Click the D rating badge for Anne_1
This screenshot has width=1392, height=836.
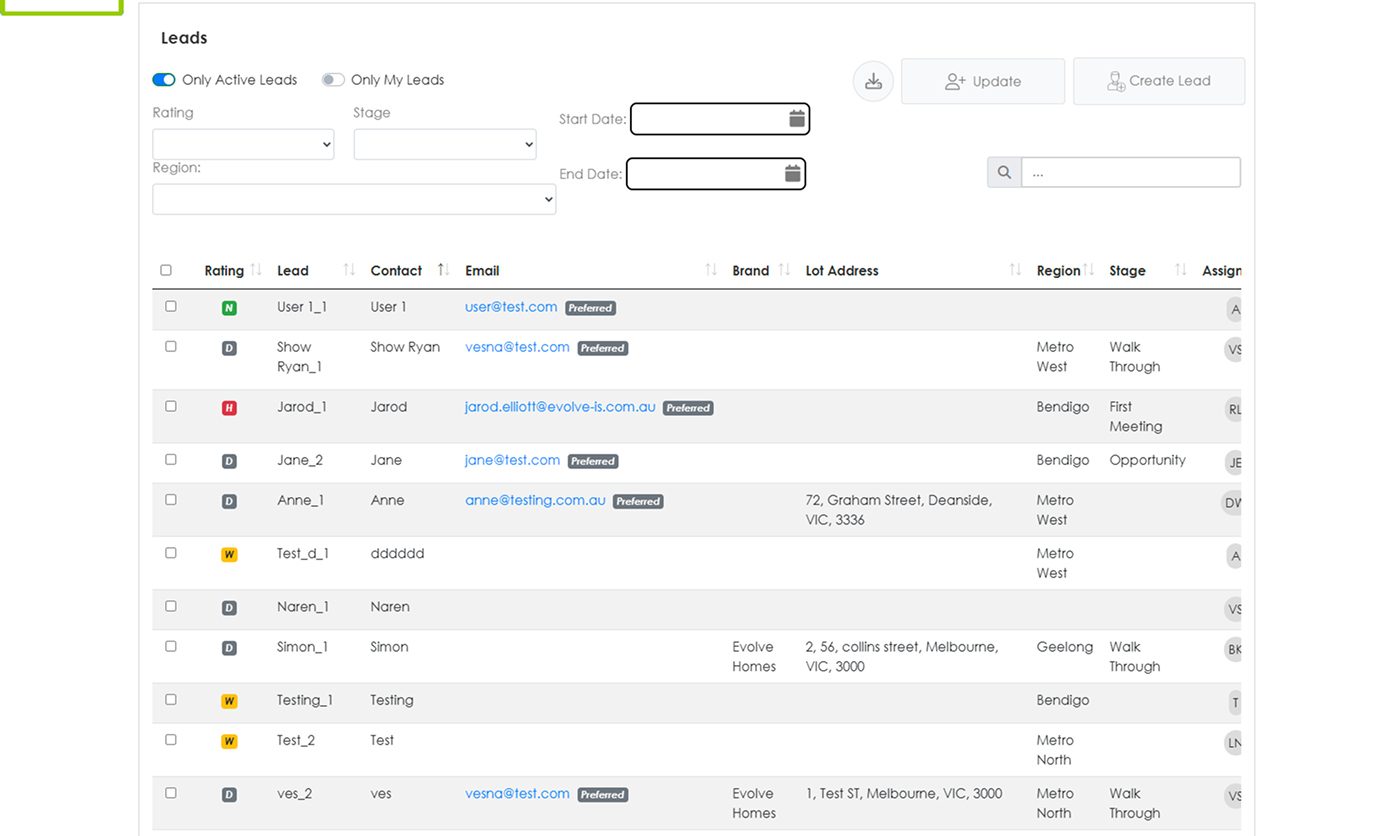[229, 501]
